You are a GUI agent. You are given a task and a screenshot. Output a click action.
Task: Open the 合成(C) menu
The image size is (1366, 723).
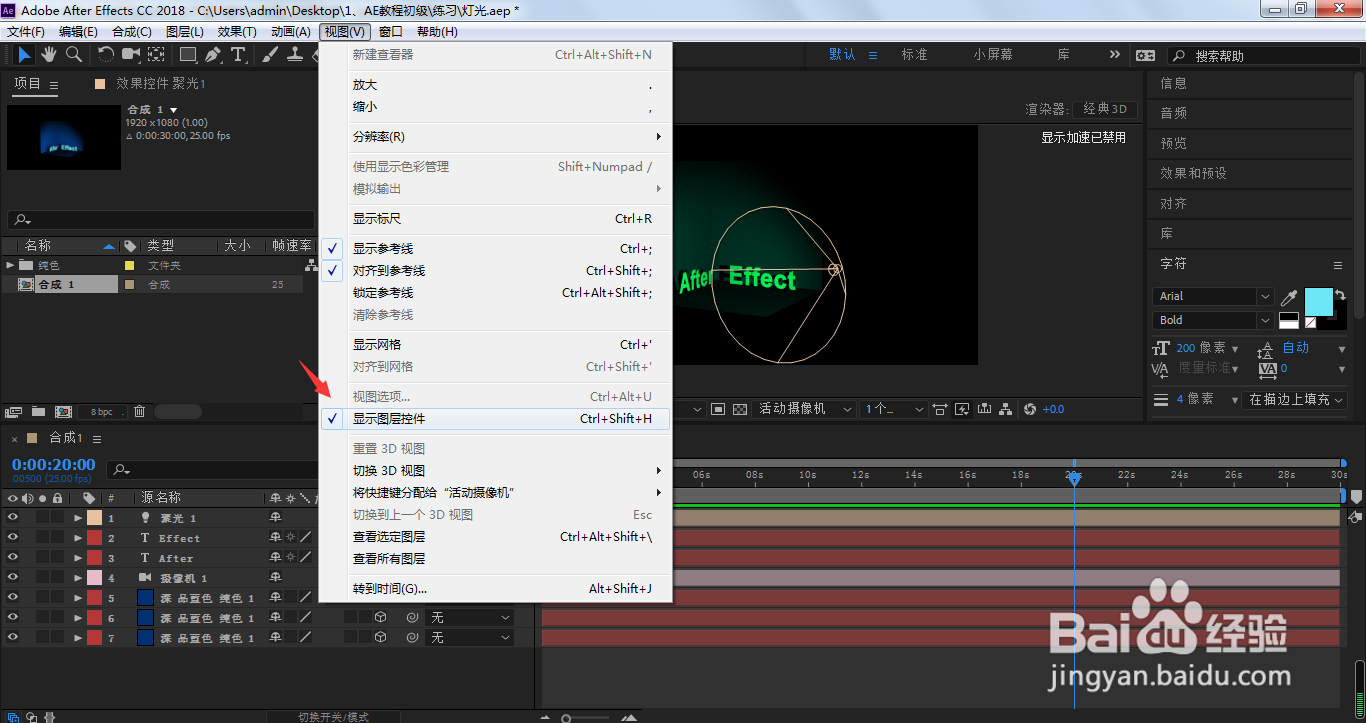coord(132,32)
